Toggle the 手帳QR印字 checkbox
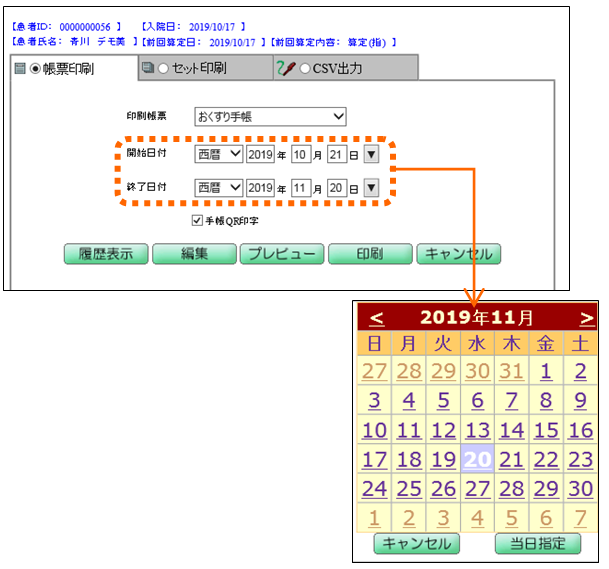This screenshot has height=569, width=609. [197, 220]
